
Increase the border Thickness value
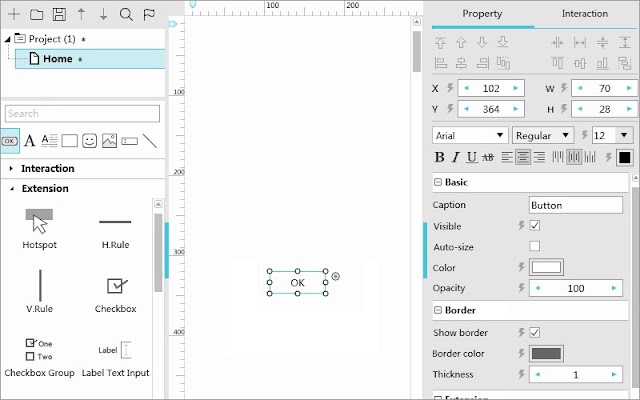click(x=614, y=374)
